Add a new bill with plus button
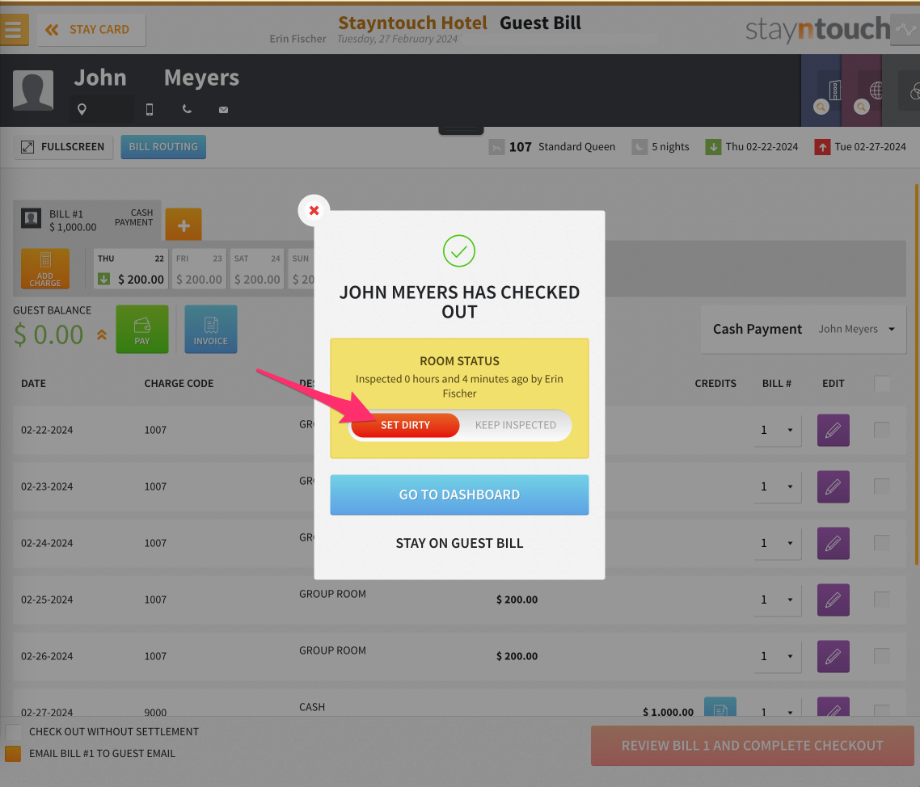920x787 pixels. [183, 225]
